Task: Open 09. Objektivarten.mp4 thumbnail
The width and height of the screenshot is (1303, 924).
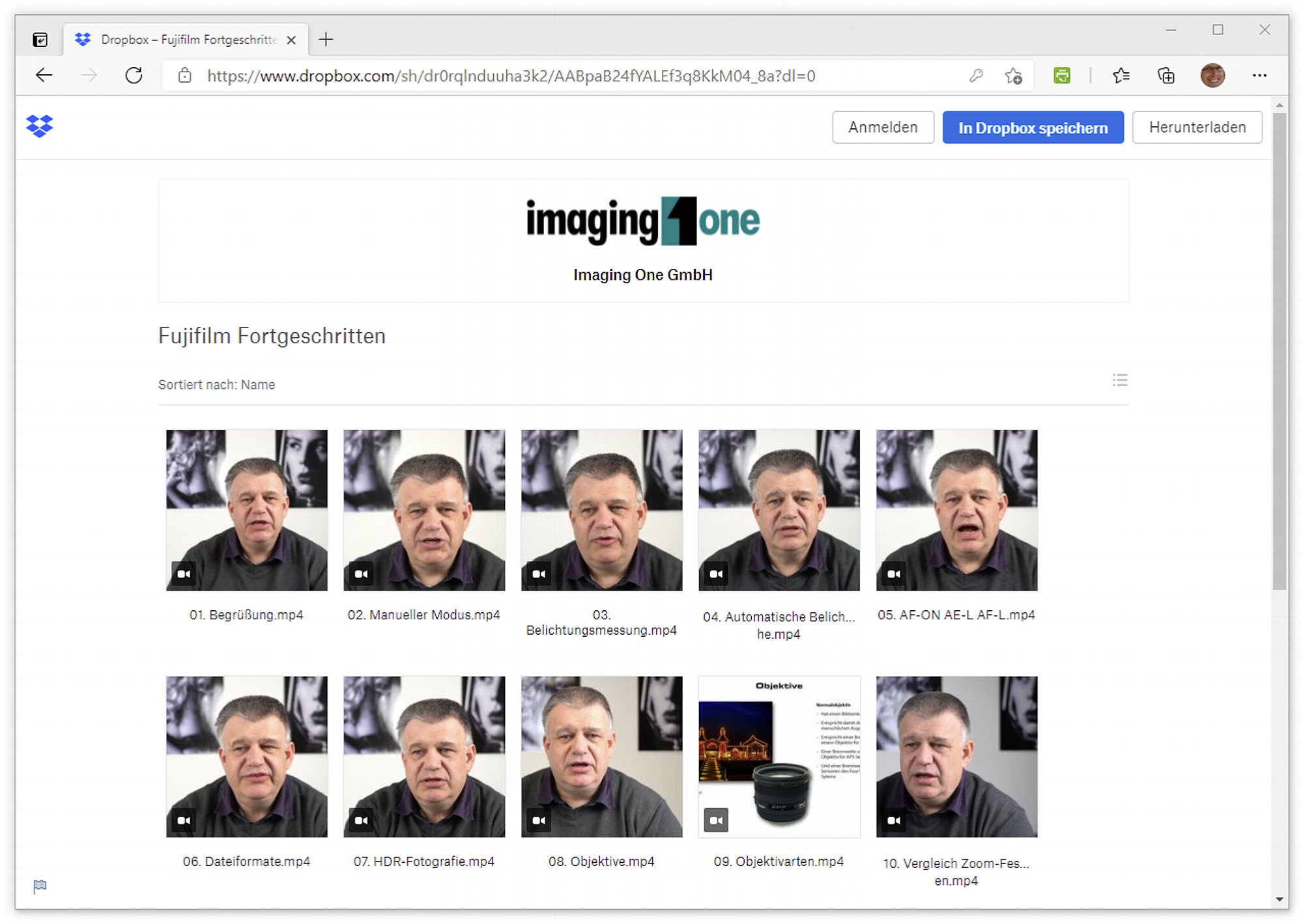Action: (779, 757)
